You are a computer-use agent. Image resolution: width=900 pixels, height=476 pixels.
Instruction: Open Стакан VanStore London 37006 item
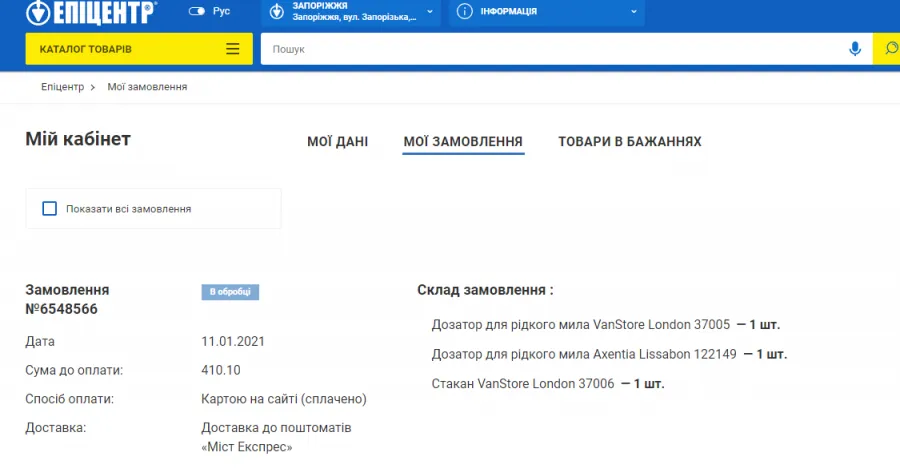click(523, 384)
